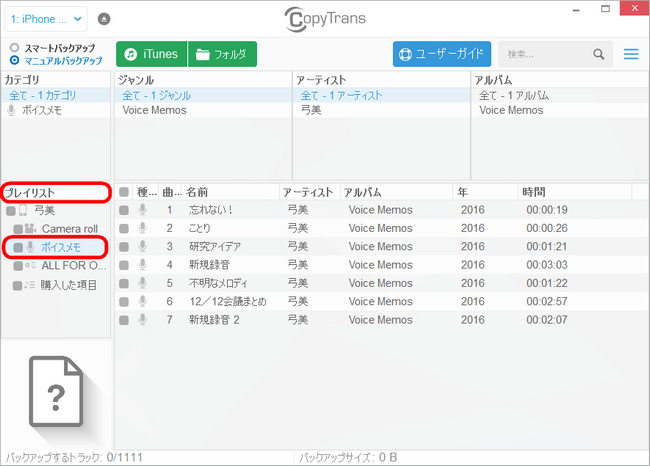Screen dimensions: 650x466
Task: Sort tracks by アーティスト column header
Action: pos(310,192)
